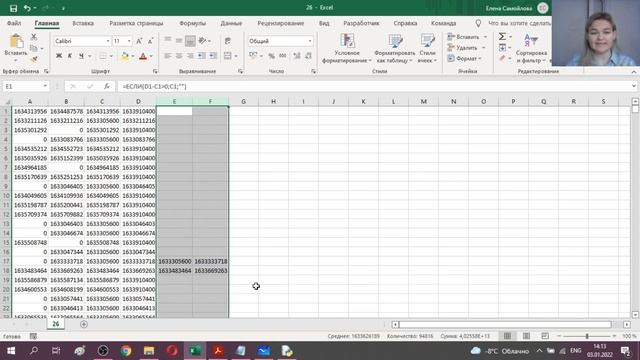The image size is (640, 360).
Task: Click the insert function fx icon
Action: (x=107, y=86)
